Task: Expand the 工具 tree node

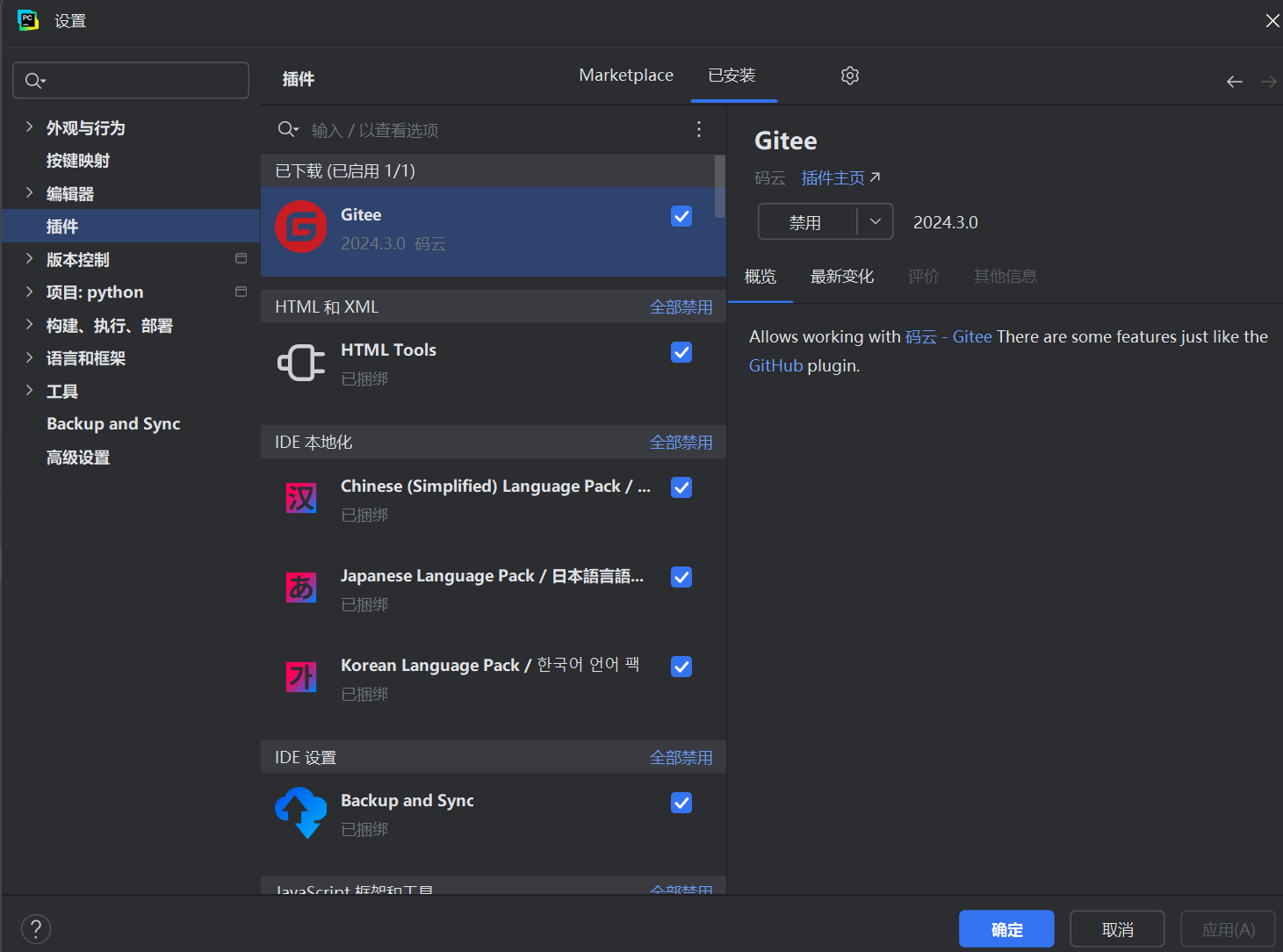Action: pos(29,390)
